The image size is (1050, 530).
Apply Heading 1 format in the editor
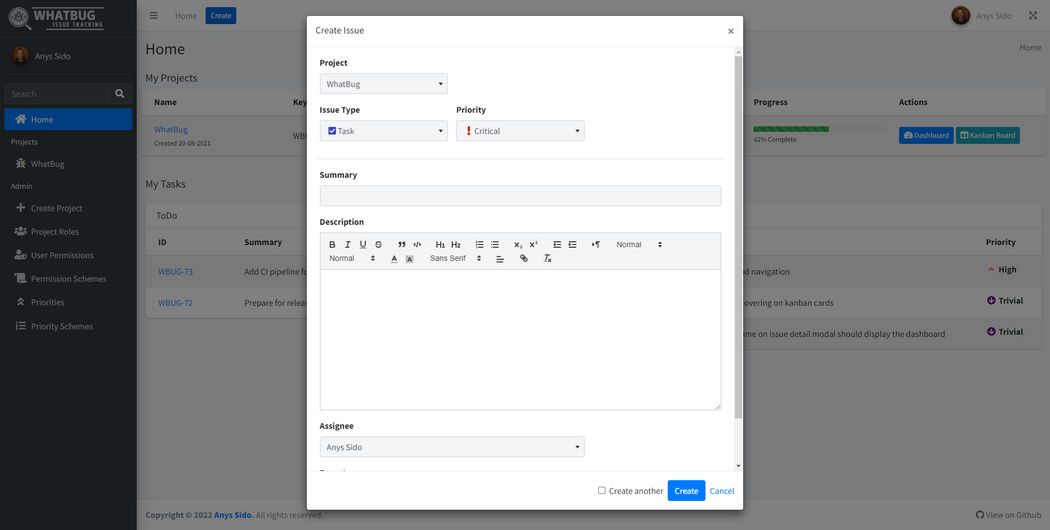coord(440,245)
